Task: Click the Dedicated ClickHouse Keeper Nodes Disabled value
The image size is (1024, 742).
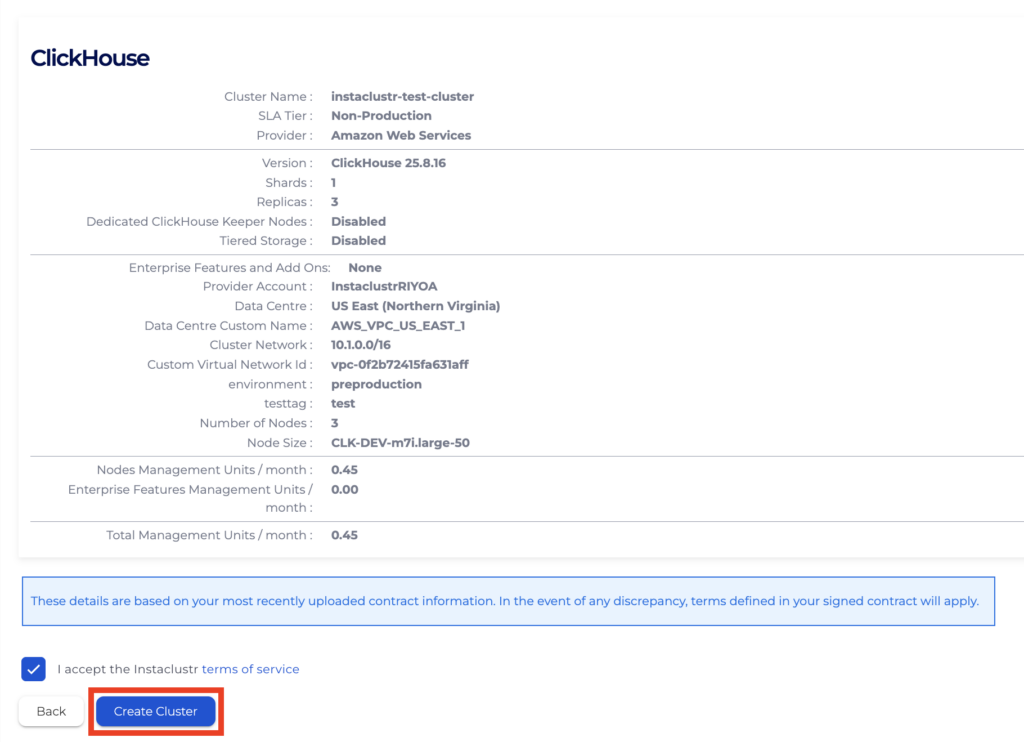Action: point(359,221)
